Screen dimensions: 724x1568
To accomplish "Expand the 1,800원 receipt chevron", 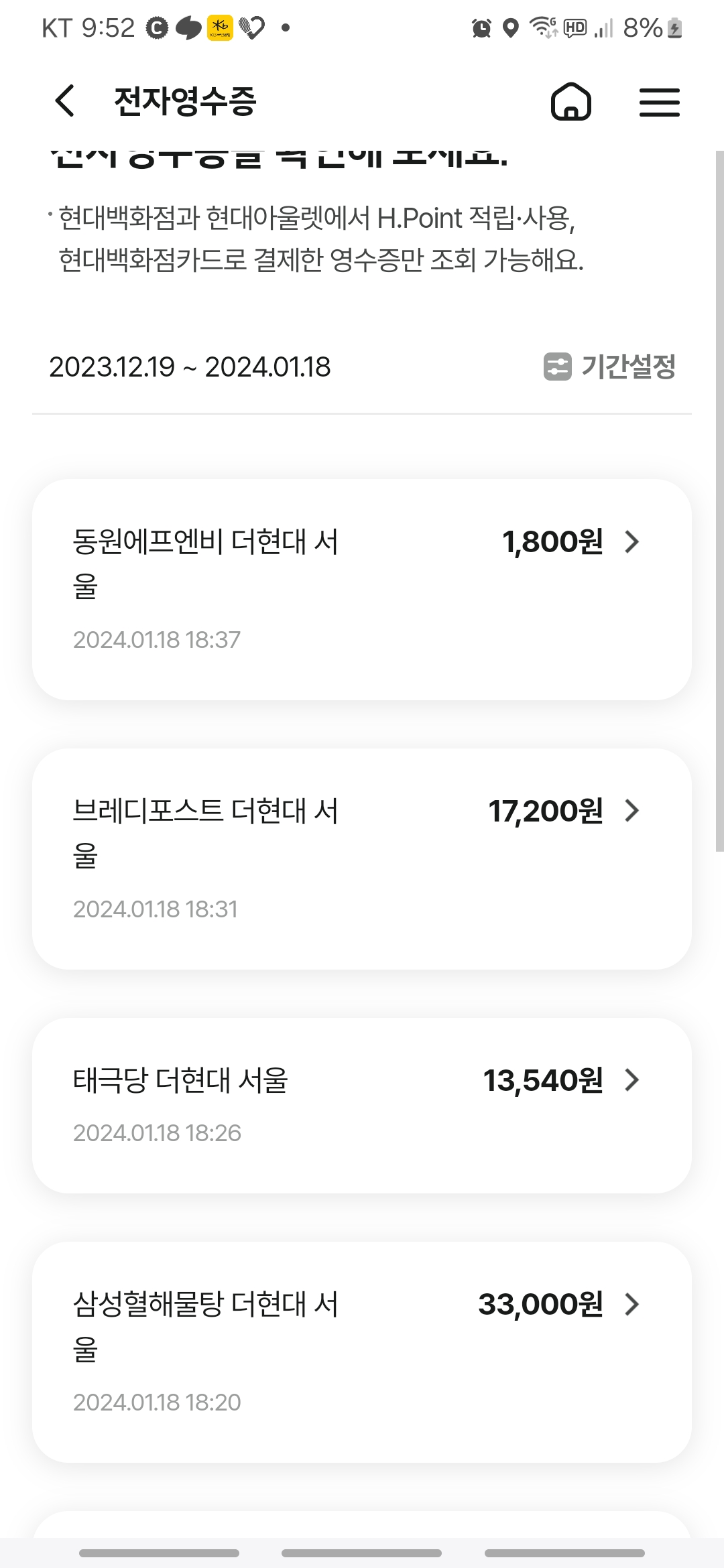I will 631,541.
